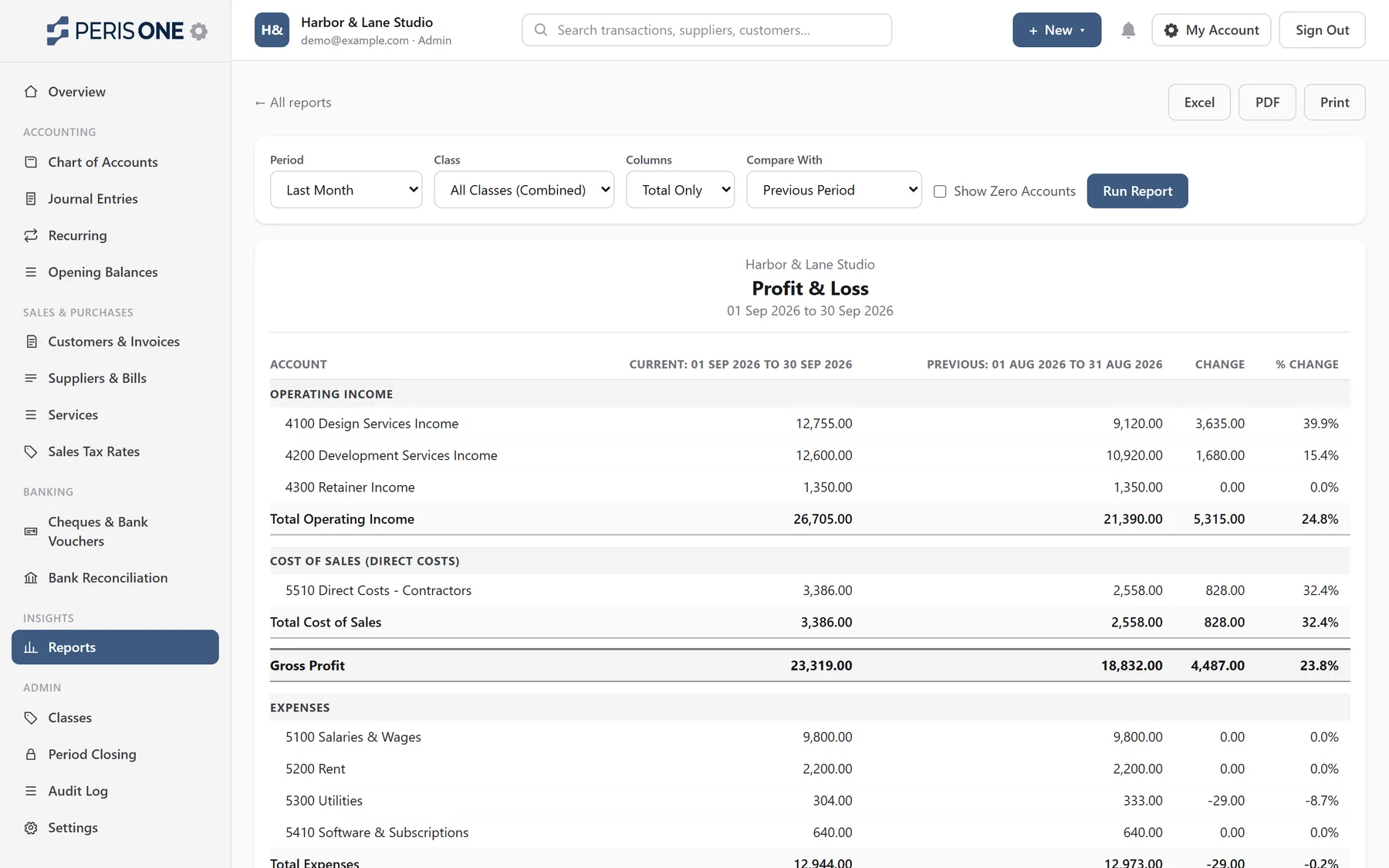Click the 4100 Design Services Income row
Image resolution: width=1389 pixels, height=868 pixels.
pyautogui.click(x=810, y=424)
